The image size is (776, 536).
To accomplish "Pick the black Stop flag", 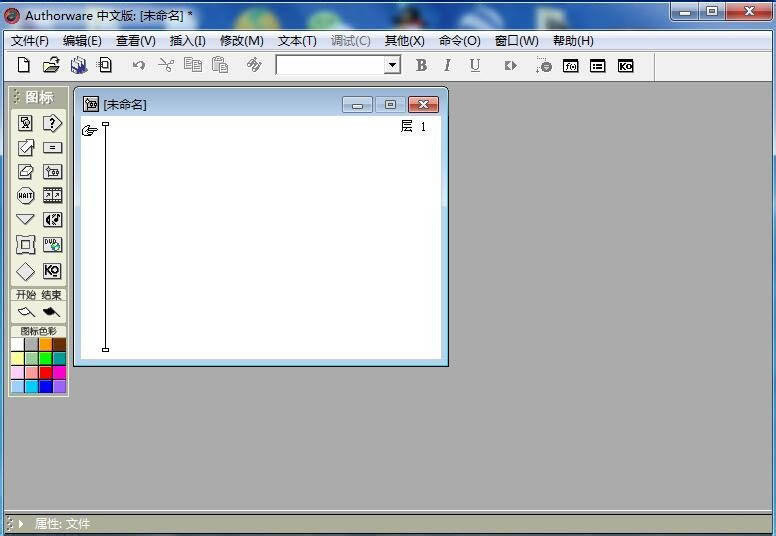I will point(52,312).
